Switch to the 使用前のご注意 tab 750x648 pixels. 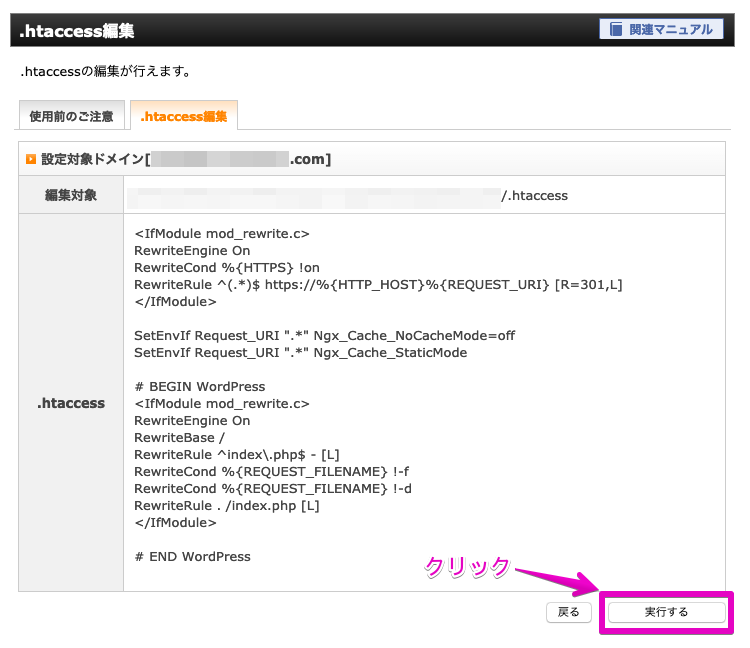[x=71, y=116]
